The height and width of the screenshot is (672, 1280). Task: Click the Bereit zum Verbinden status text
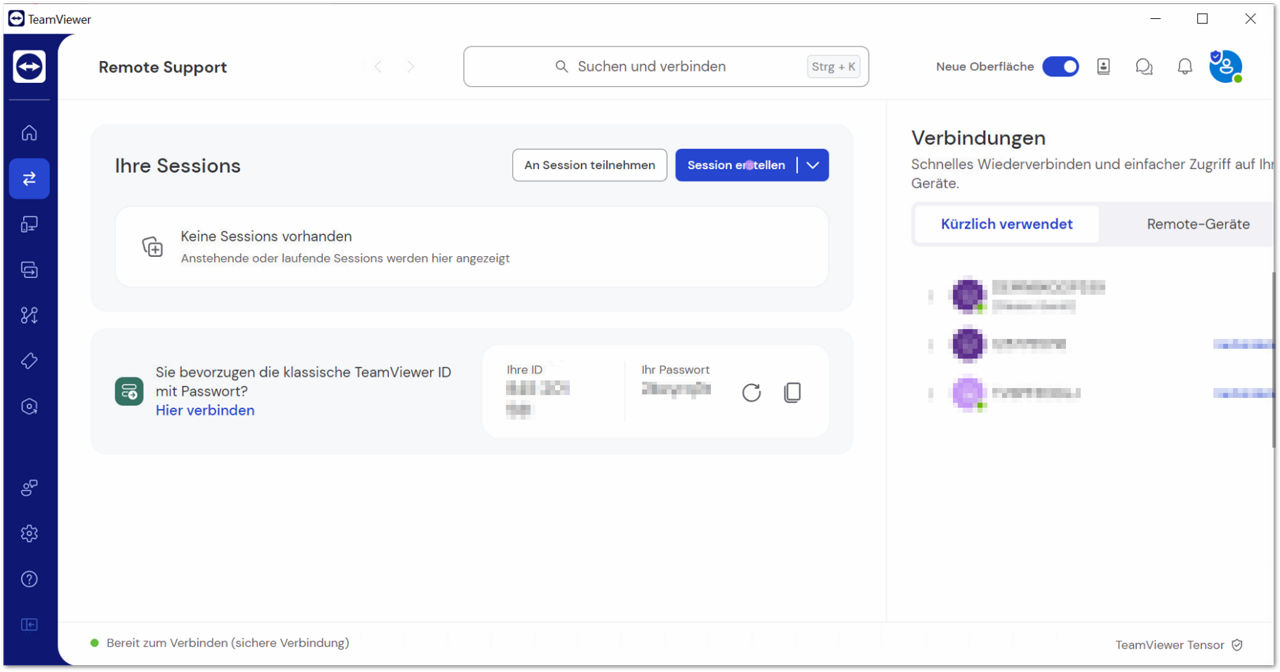pyautogui.click(x=228, y=643)
